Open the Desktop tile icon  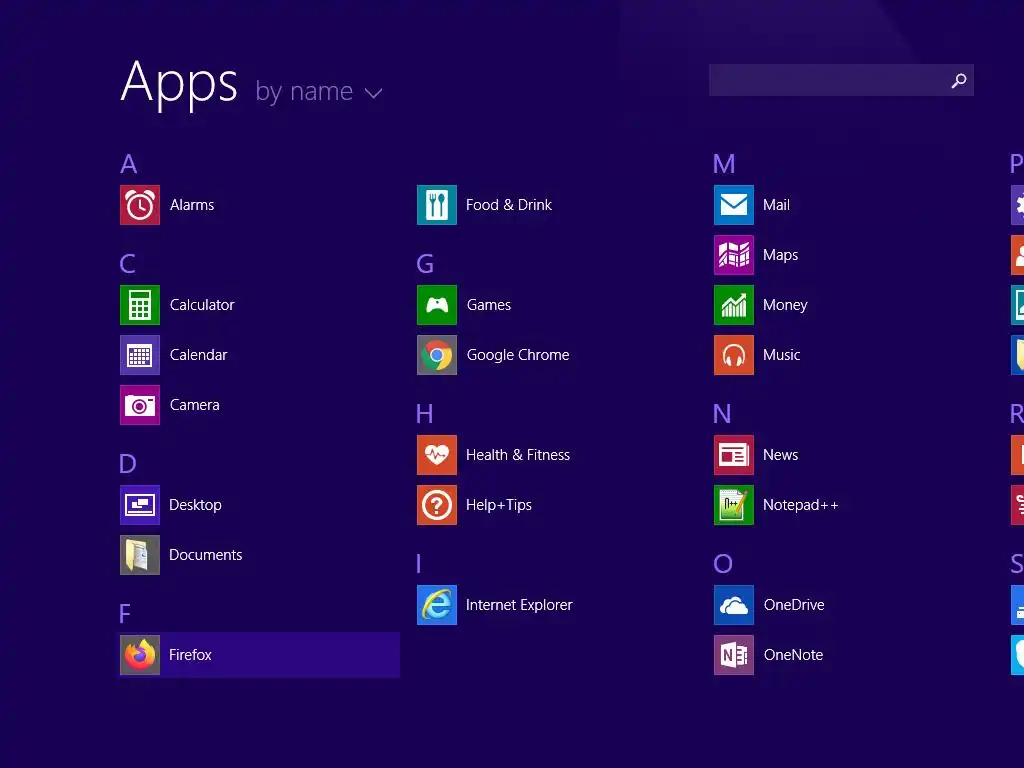coord(140,505)
